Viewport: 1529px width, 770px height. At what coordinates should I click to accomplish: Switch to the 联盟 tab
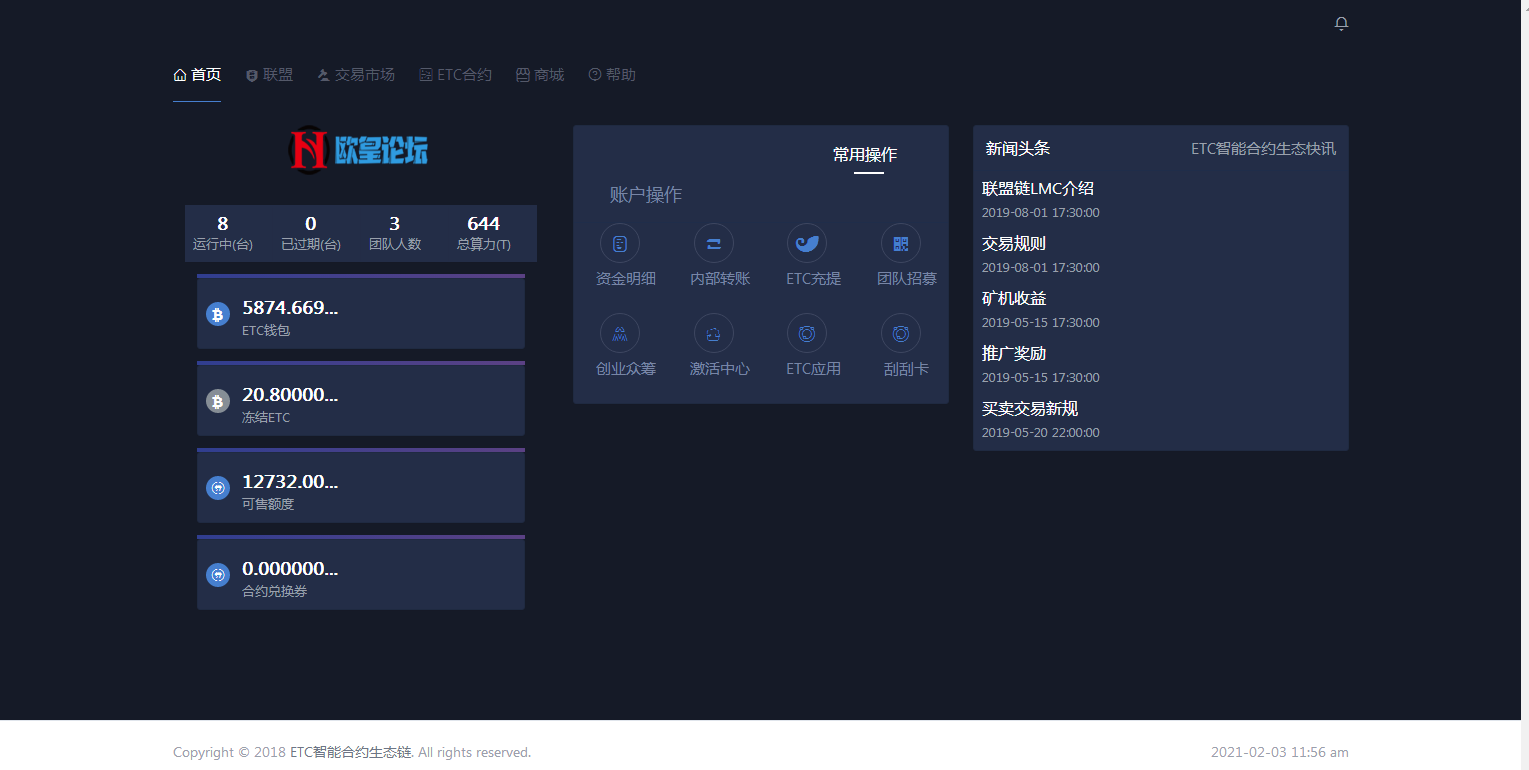tap(268, 73)
